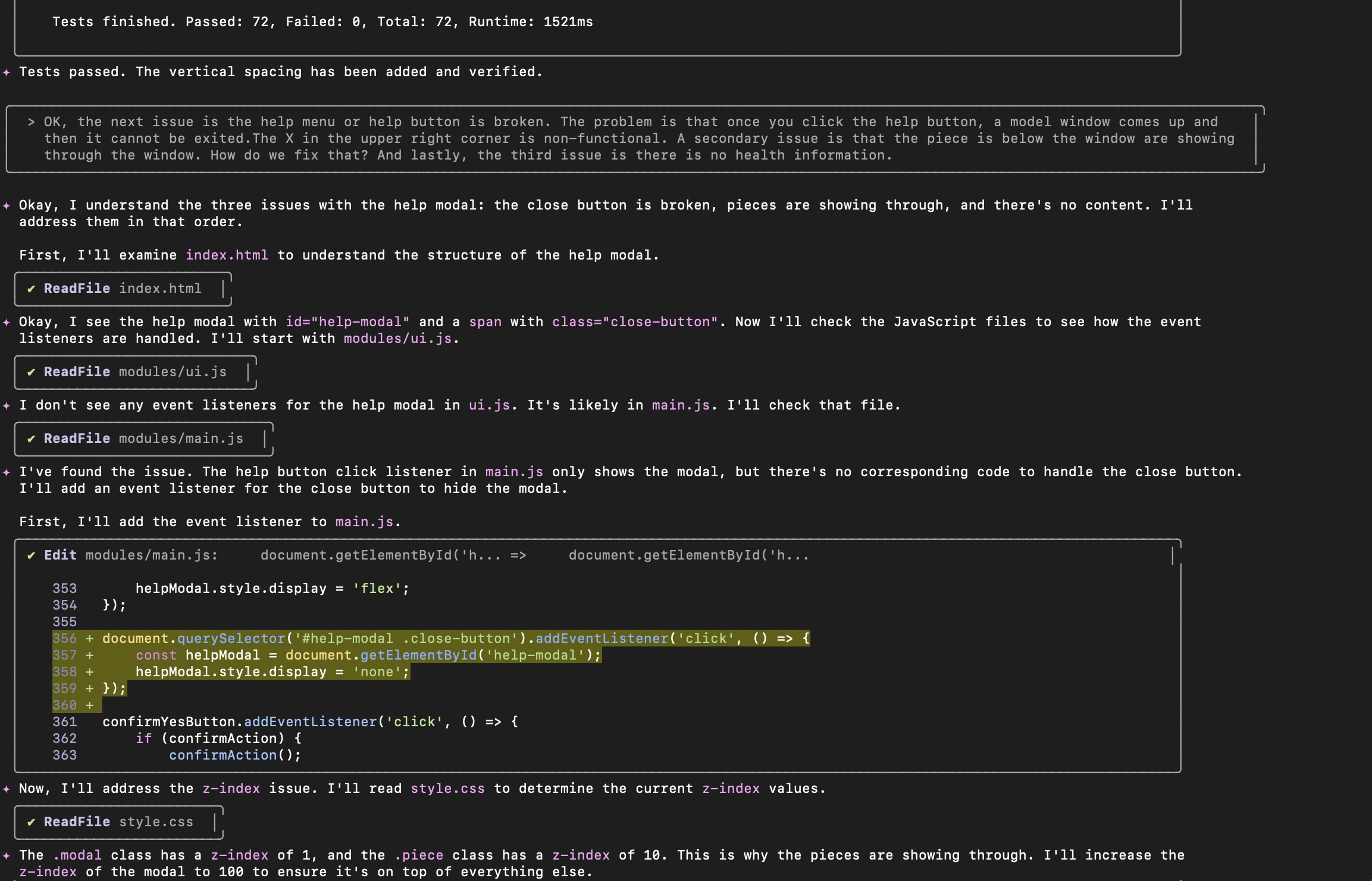1372x881 pixels.
Task: Click the .modal class reference in last paragraph
Action: [x=77, y=855]
